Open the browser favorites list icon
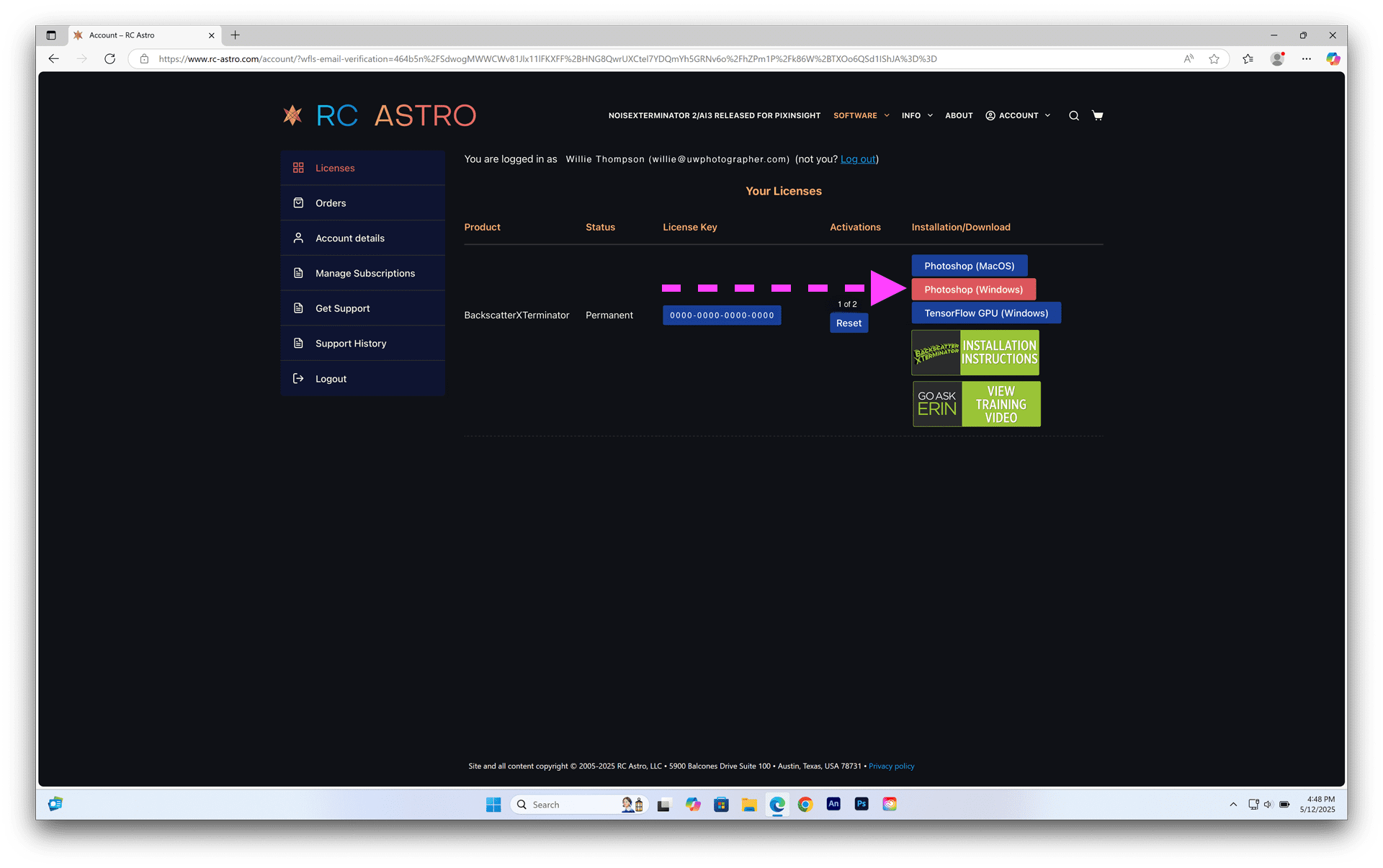This screenshot has height=868, width=1383. pyautogui.click(x=1248, y=59)
